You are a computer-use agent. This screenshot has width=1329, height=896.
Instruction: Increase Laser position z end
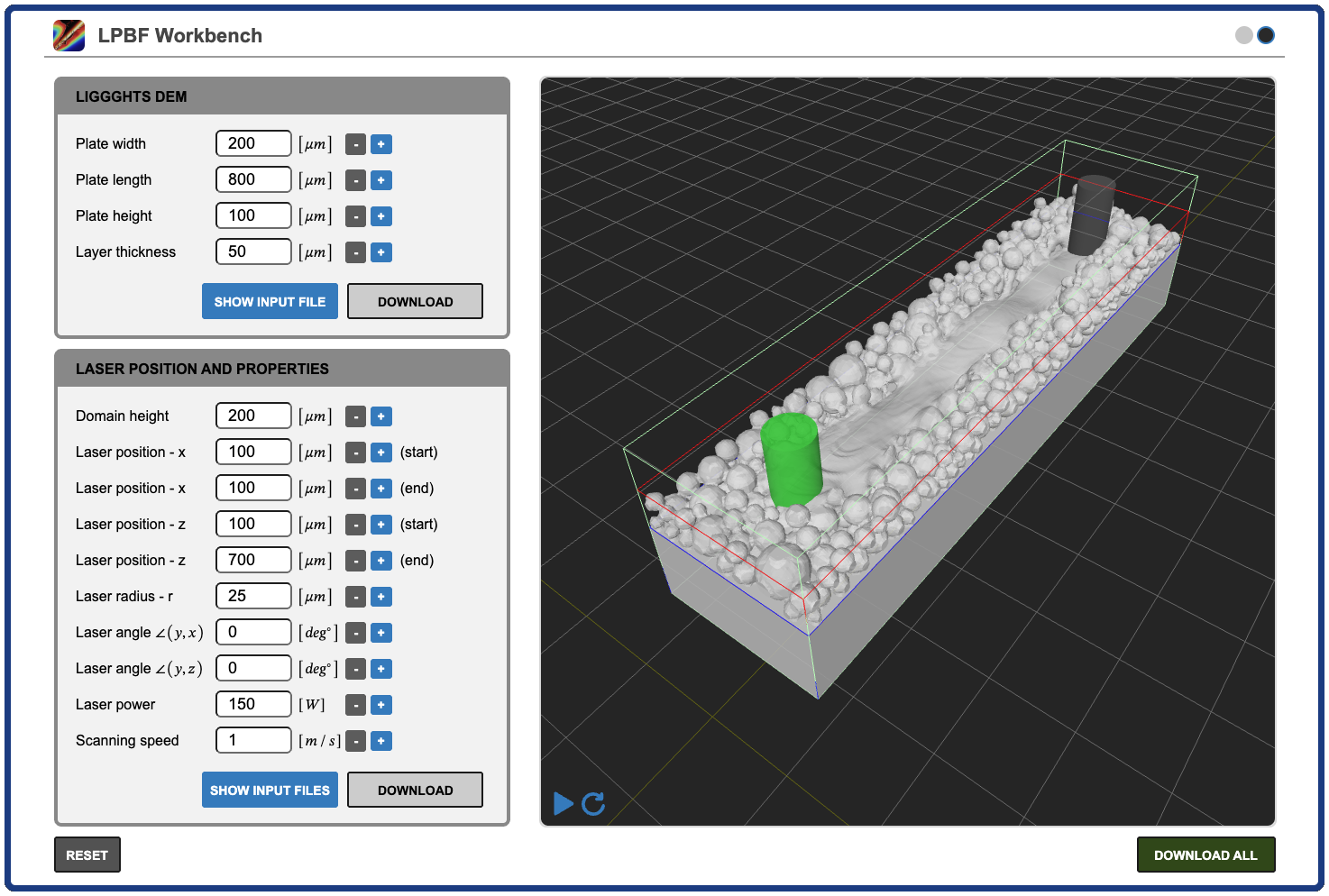(x=381, y=561)
